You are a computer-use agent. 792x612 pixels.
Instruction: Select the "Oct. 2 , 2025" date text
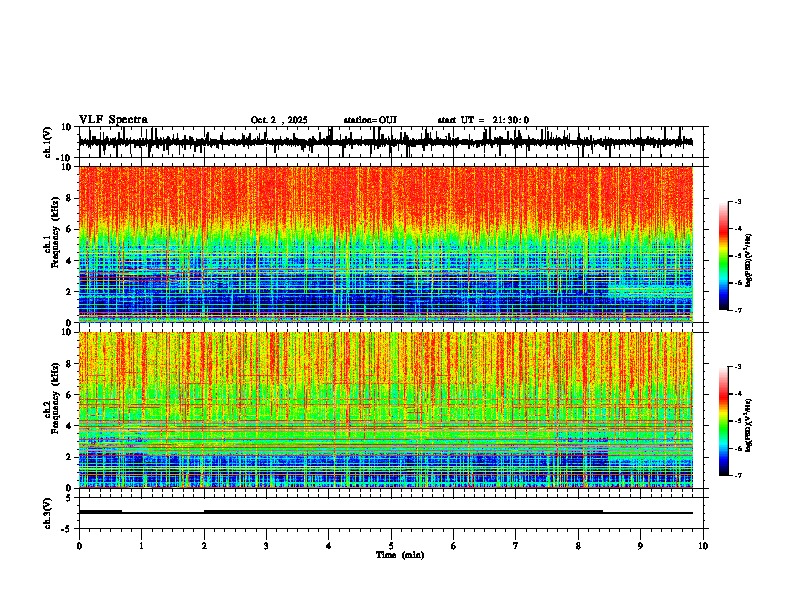[279, 120]
